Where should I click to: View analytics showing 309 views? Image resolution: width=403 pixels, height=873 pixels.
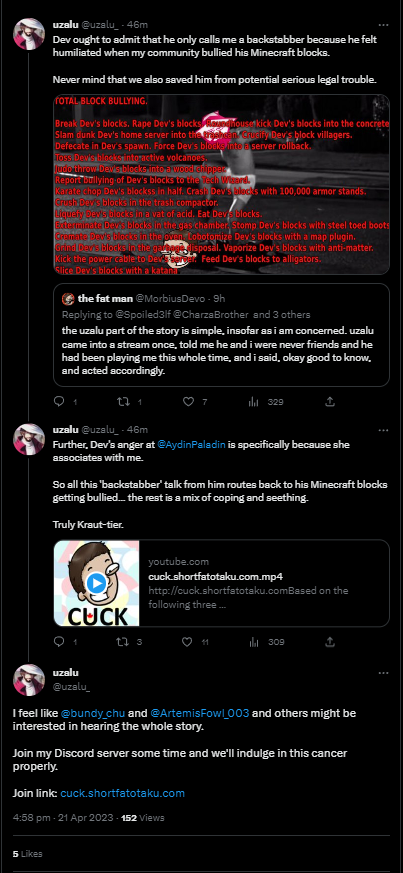click(253, 642)
